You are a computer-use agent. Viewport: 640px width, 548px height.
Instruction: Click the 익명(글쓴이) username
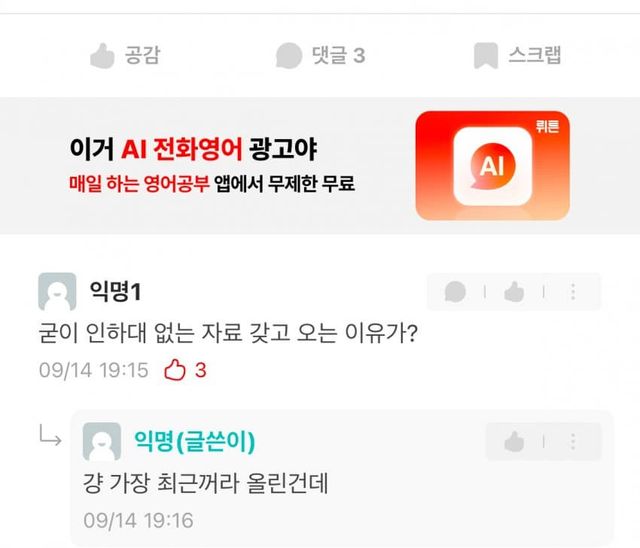[195, 441]
